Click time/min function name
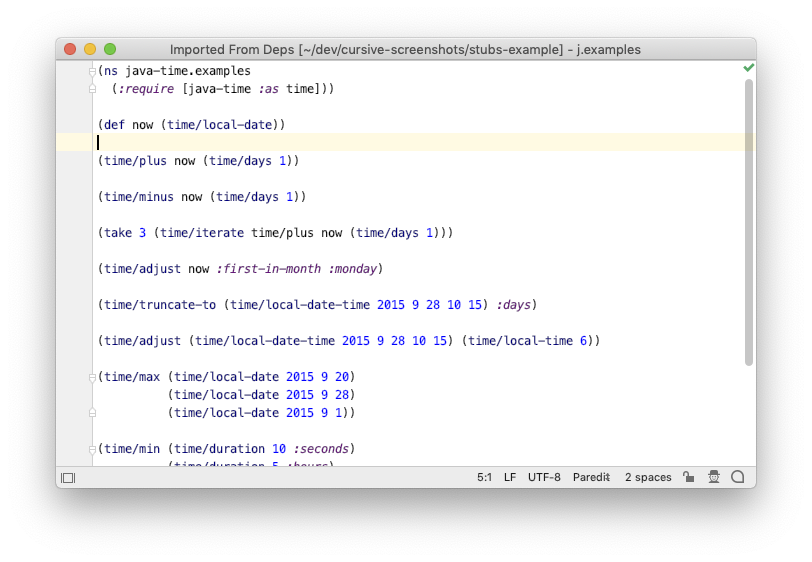 [x=132, y=449]
